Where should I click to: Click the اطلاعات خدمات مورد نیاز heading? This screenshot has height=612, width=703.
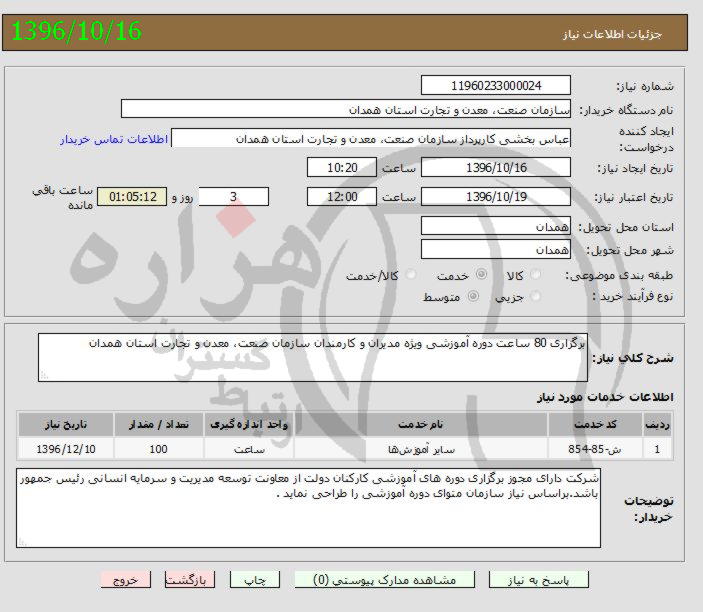[x=605, y=397]
